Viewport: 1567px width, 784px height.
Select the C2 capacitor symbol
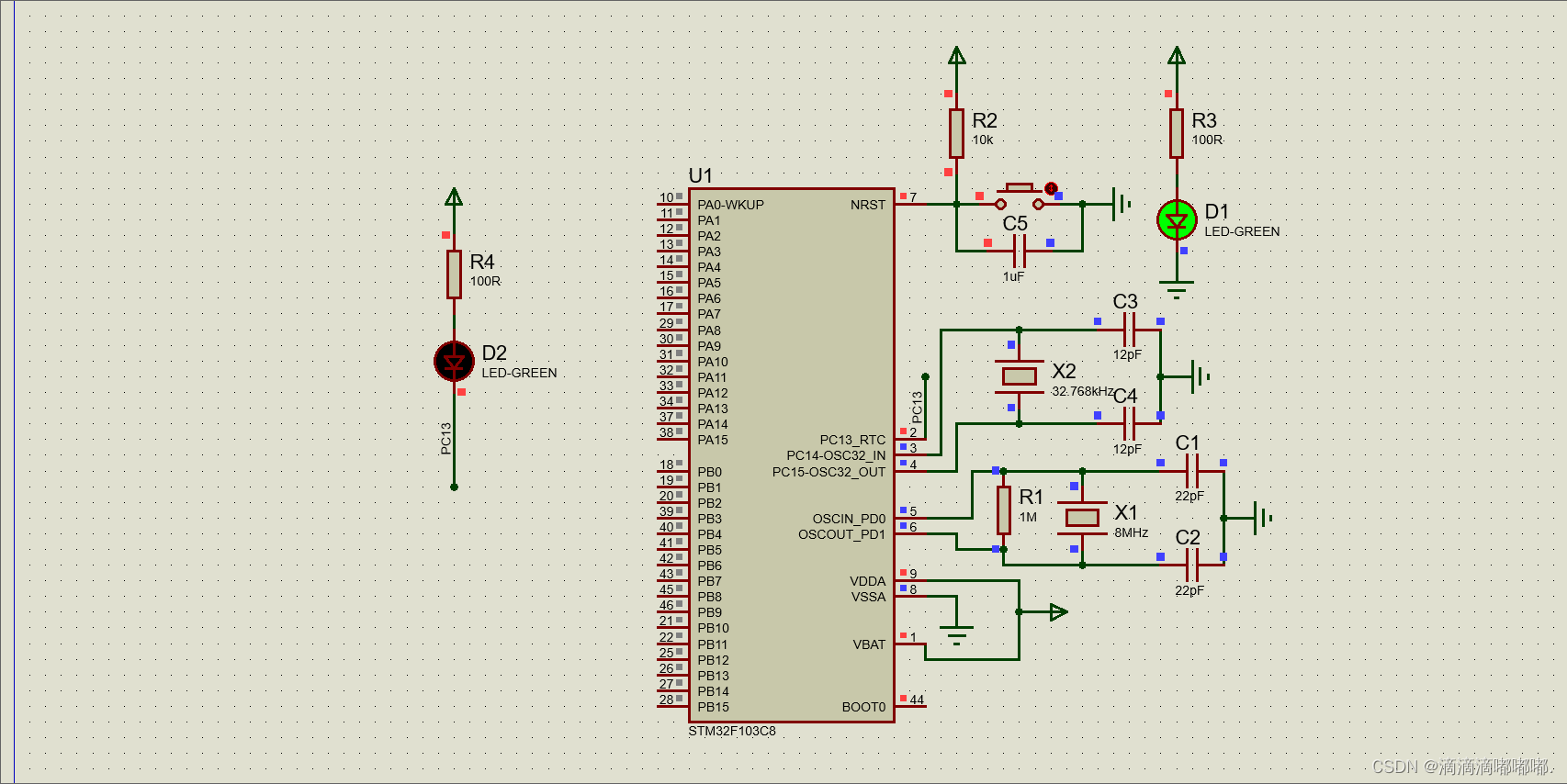[x=1192, y=566]
